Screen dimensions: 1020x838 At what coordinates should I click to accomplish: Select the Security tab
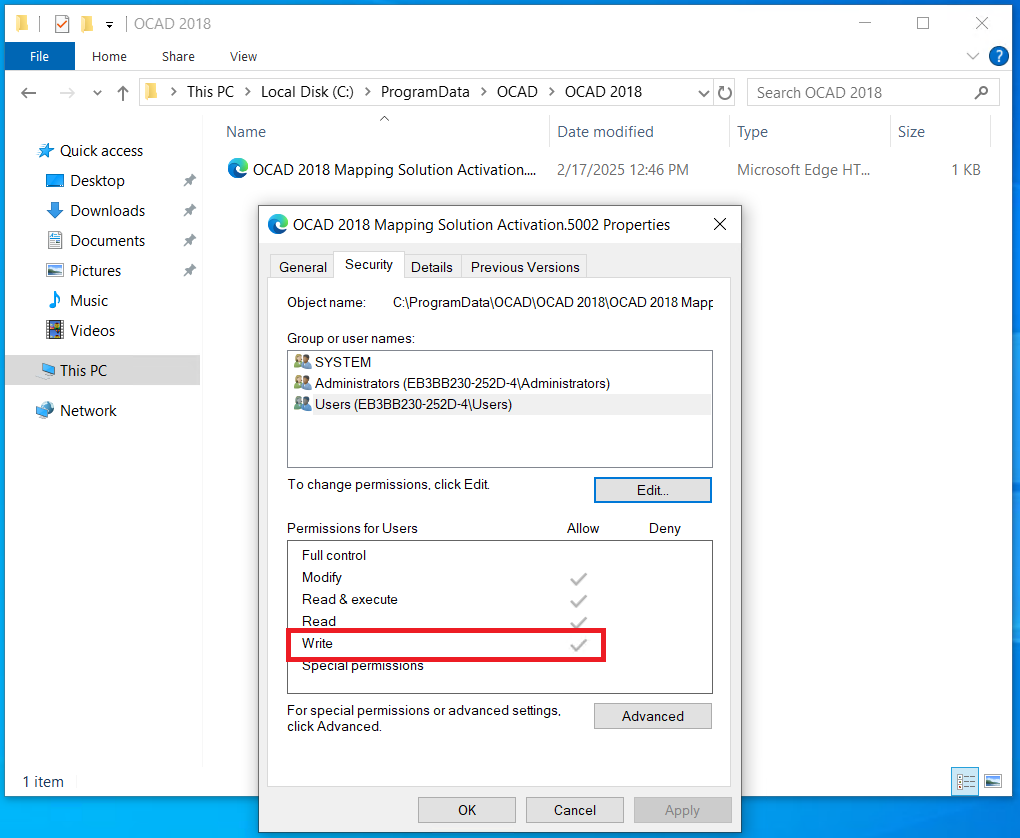(x=369, y=264)
